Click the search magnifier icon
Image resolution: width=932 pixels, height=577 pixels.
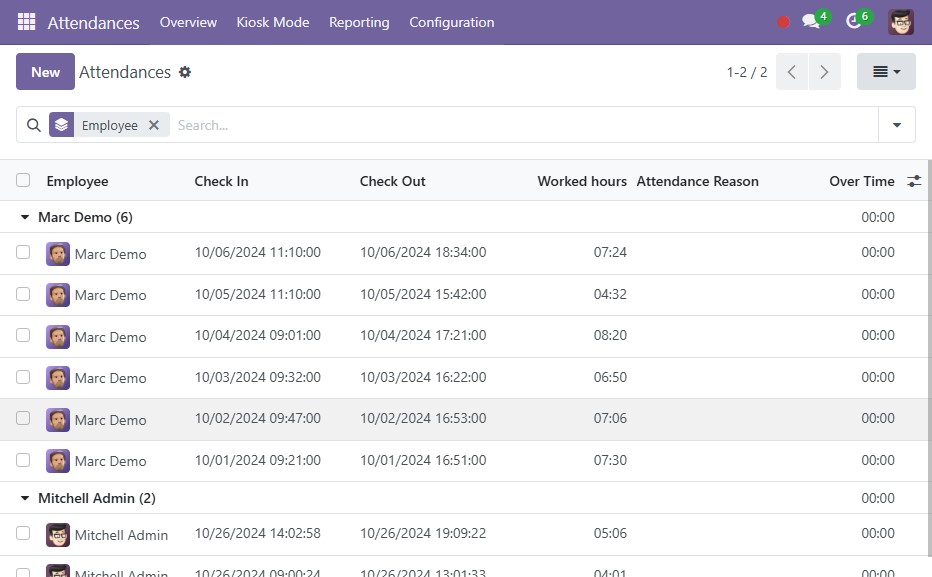pyautogui.click(x=33, y=124)
